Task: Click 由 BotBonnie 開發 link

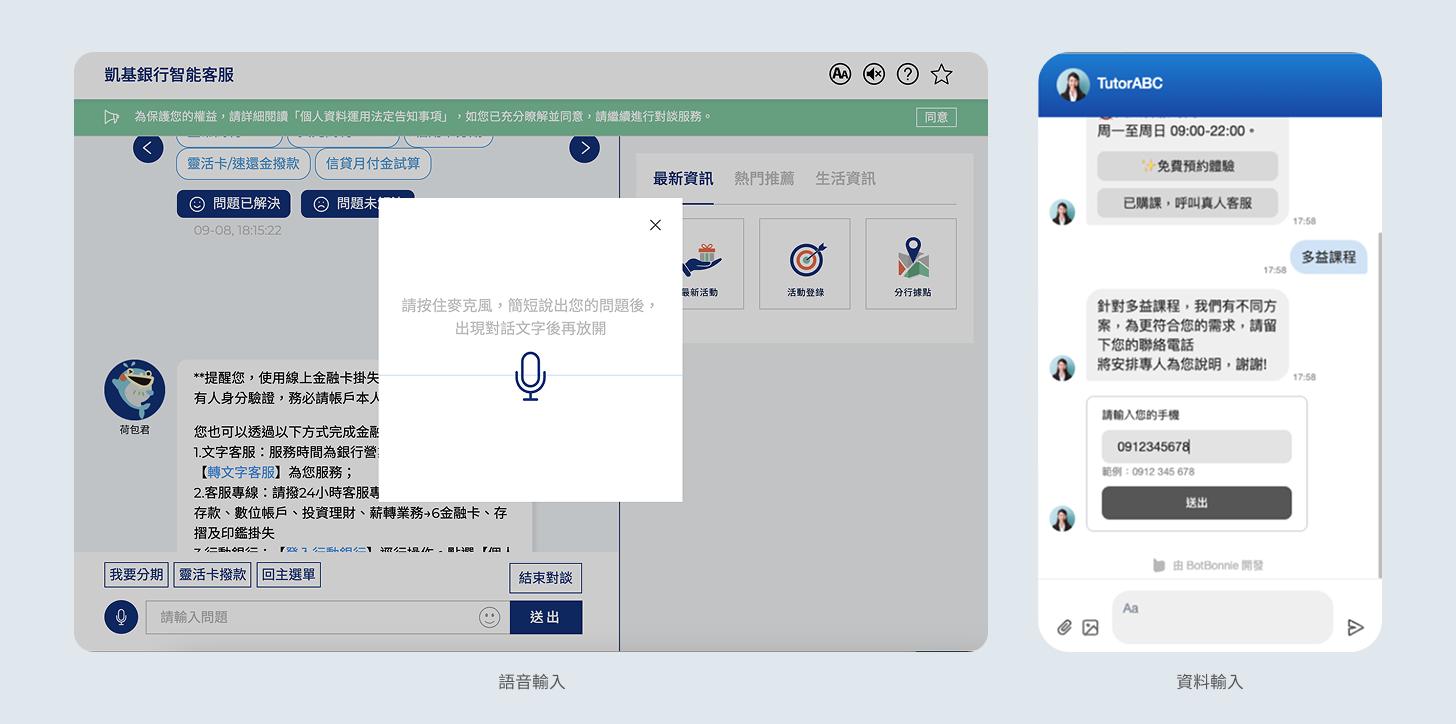Action: pyautogui.click(x=1208, y=566)
